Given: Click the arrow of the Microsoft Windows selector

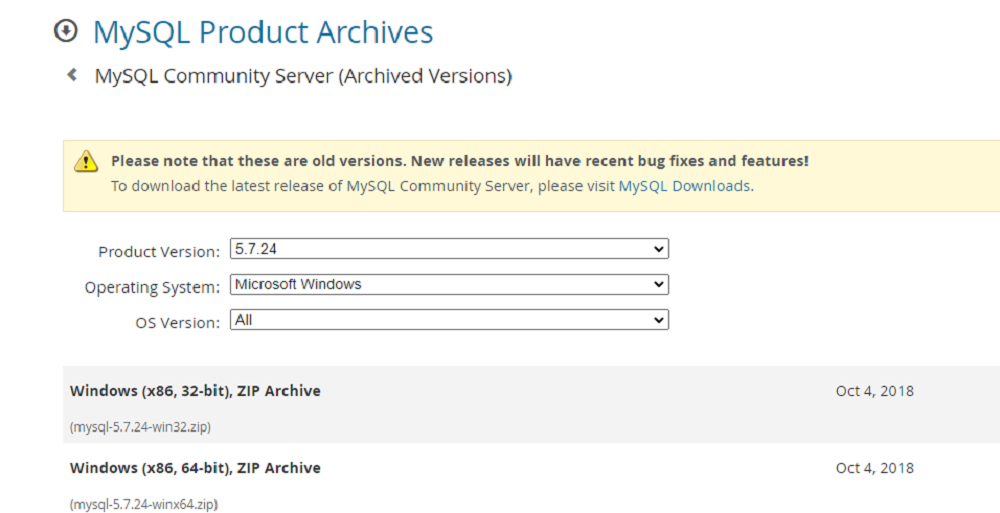Looking at the screenshot, I should click(x=659, y=285).
